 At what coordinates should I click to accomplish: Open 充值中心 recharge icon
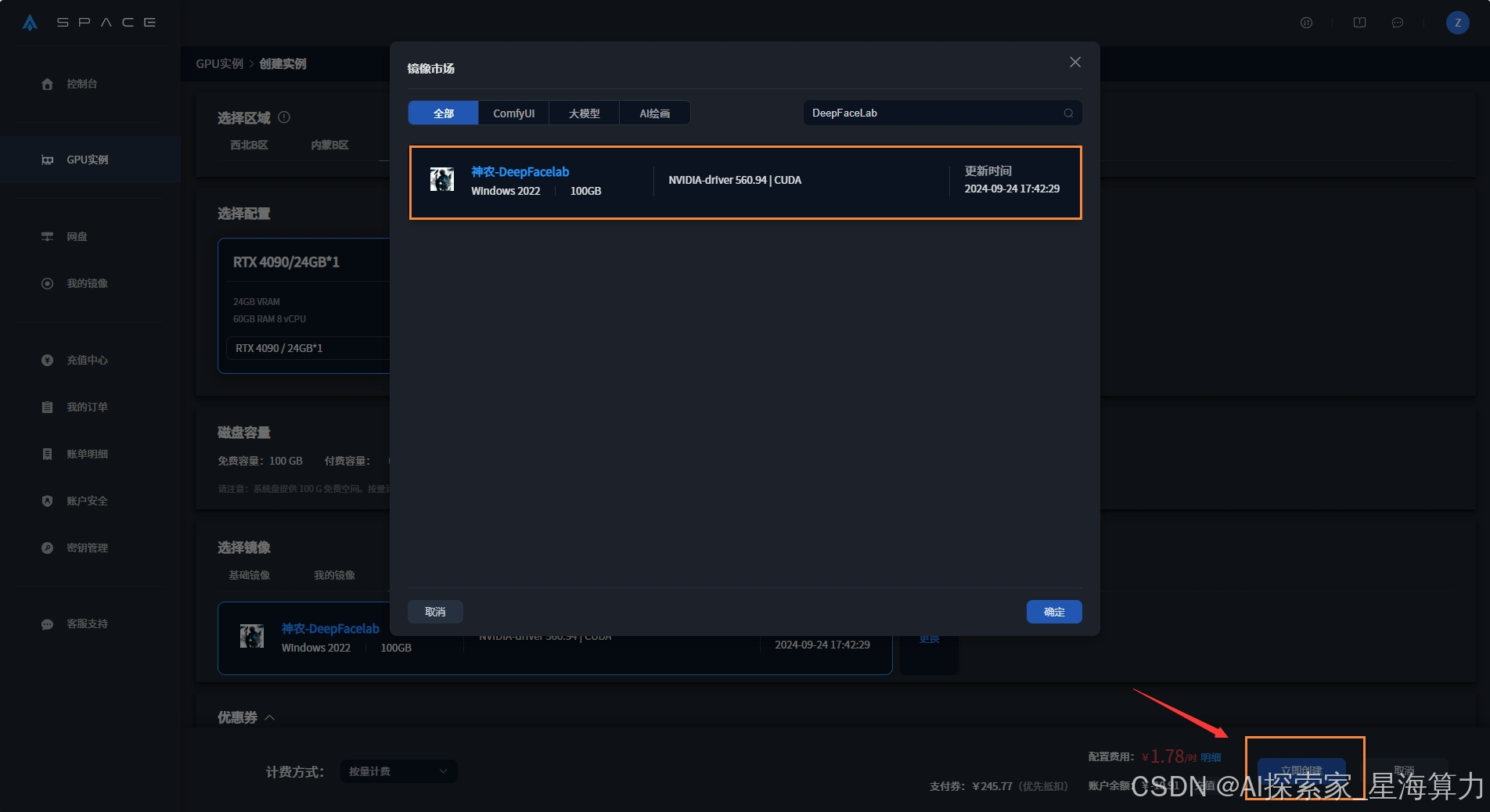point(47,360)
